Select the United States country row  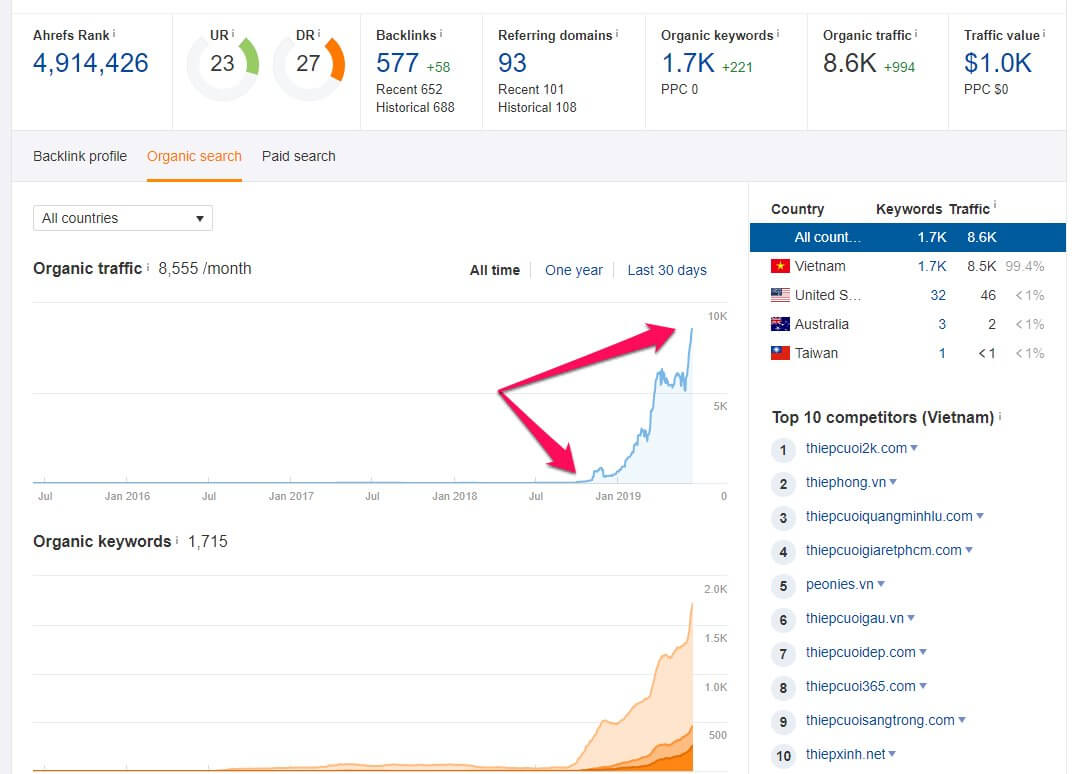coord(908,295)
